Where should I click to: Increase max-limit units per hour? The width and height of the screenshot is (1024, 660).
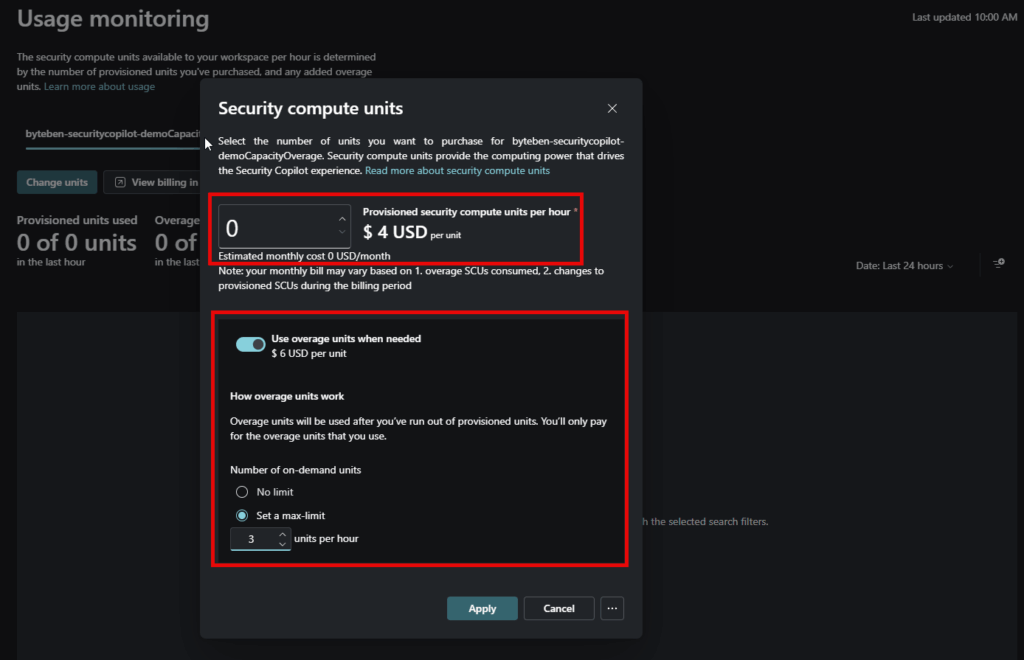pyautogui.click(x=282, y=534)
